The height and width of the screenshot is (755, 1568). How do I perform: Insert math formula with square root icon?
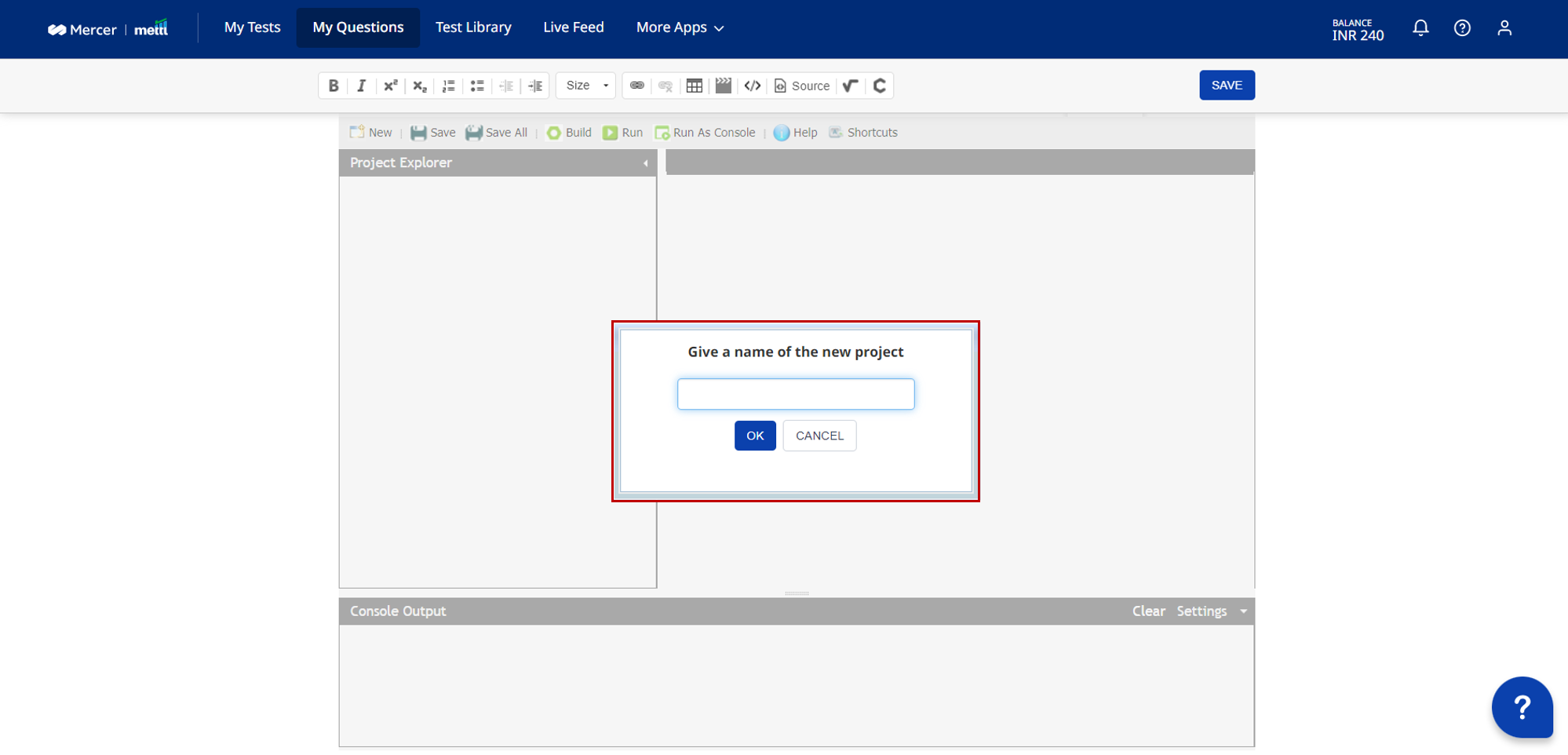(x=851, y=86)
